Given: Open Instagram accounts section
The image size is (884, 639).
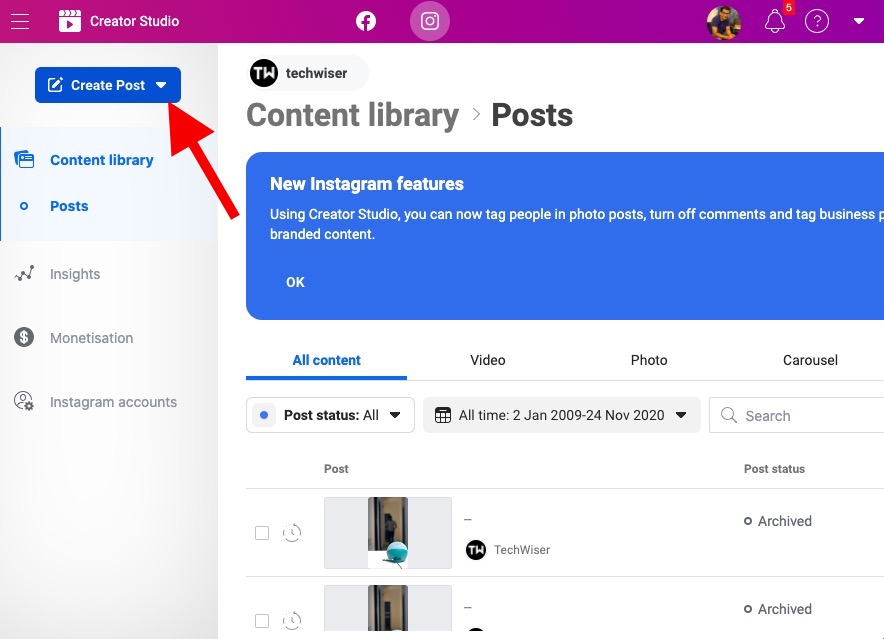Looking at the screenshot, I should pyautogui.click(x=113, y=402).
